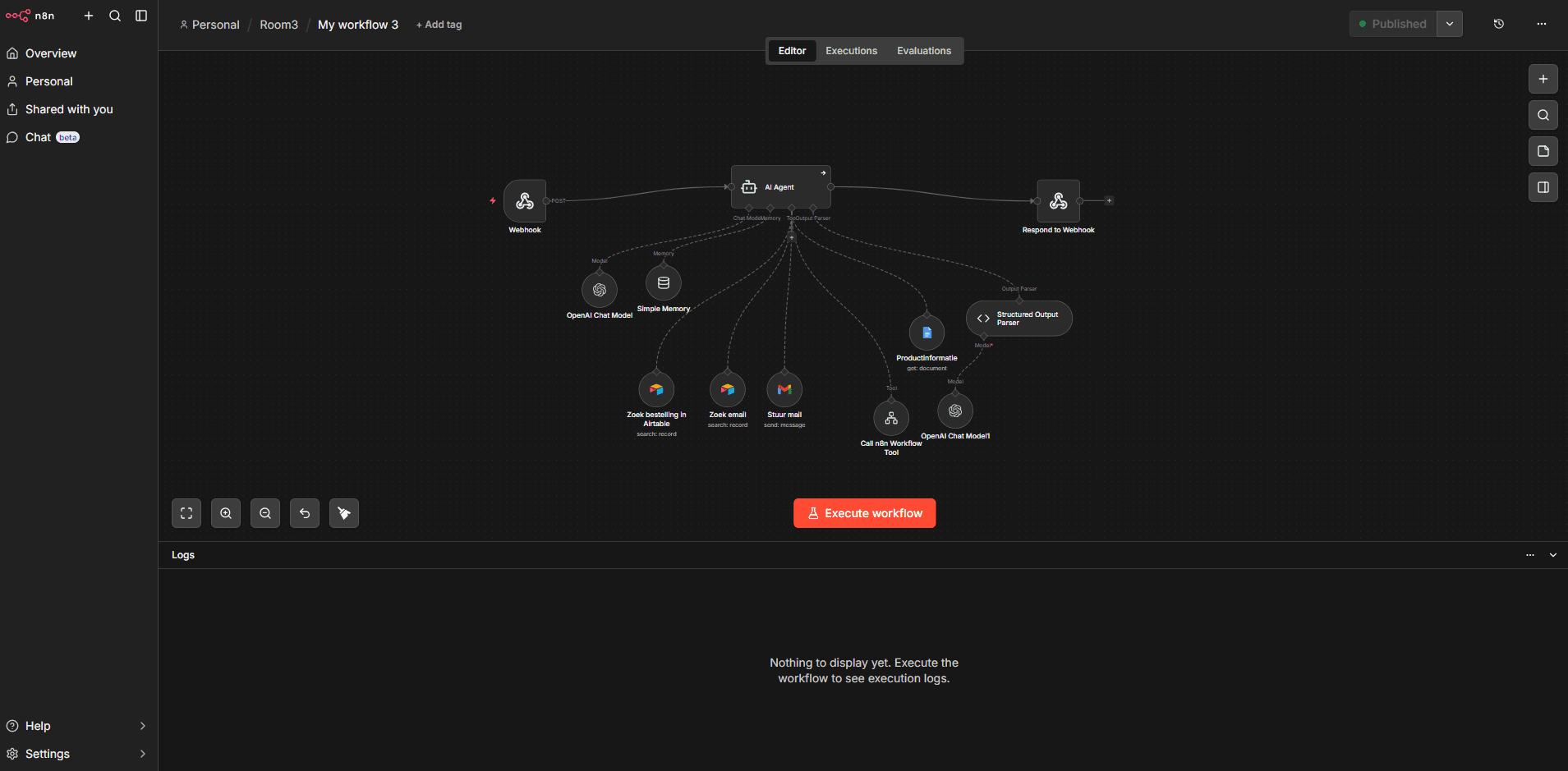Select the Zoek bestelling in Airtable node

pyautogui.click(x=656, y=389)
